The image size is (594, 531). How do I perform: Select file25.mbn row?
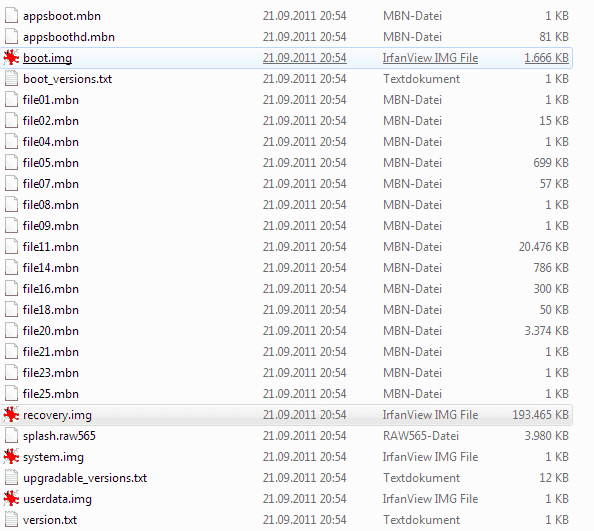287,394
